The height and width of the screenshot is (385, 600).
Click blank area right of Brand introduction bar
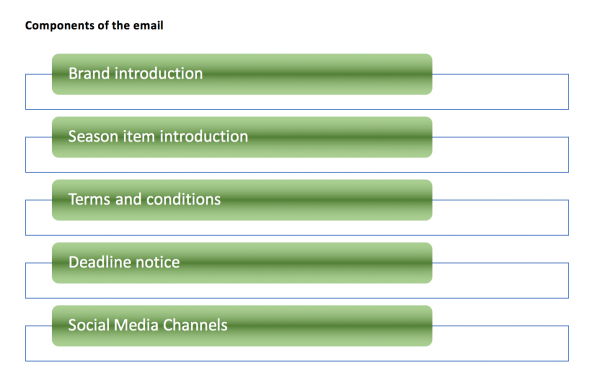501,92
